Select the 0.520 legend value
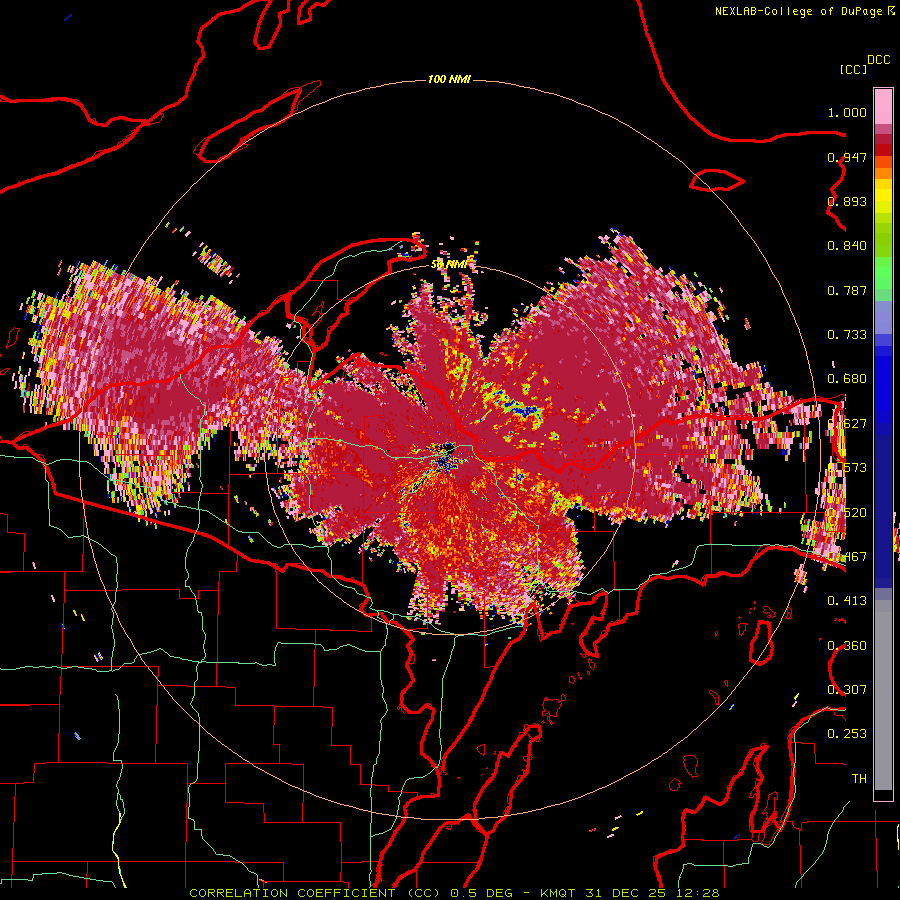 click(x=847, y=513)
